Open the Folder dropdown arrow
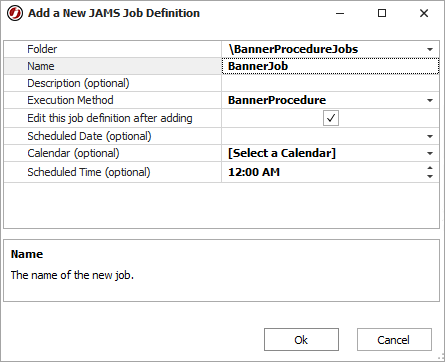This screenshot has width=445, height=362. [x=430, y=49]
